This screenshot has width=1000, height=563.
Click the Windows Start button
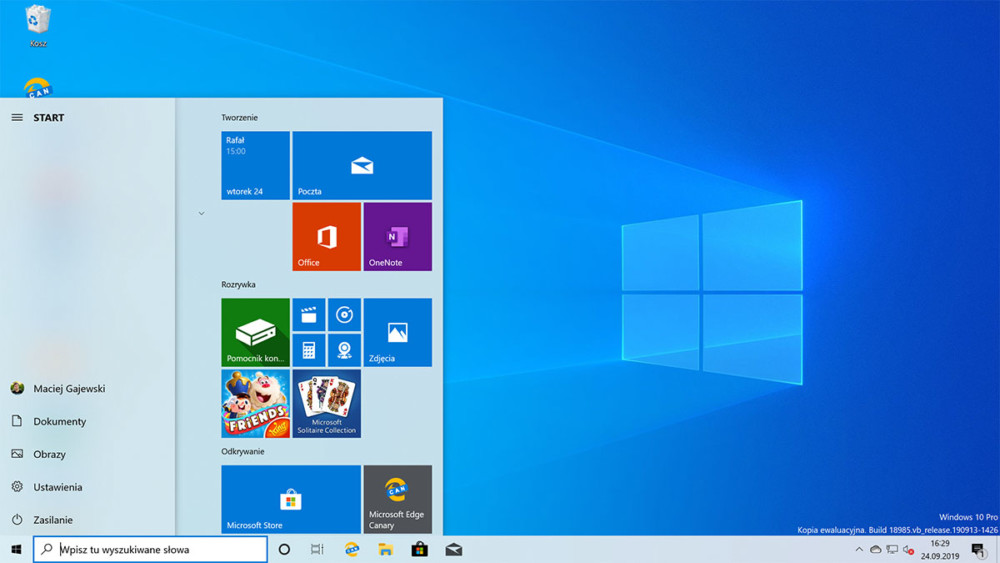pos(17,549)
